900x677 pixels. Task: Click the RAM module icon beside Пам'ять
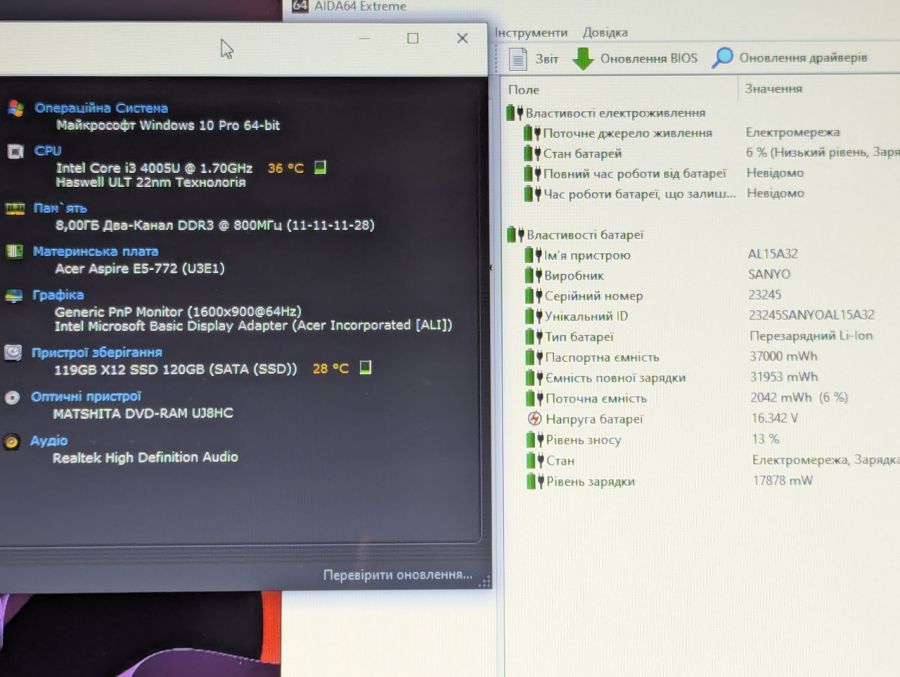click(15, 208)
